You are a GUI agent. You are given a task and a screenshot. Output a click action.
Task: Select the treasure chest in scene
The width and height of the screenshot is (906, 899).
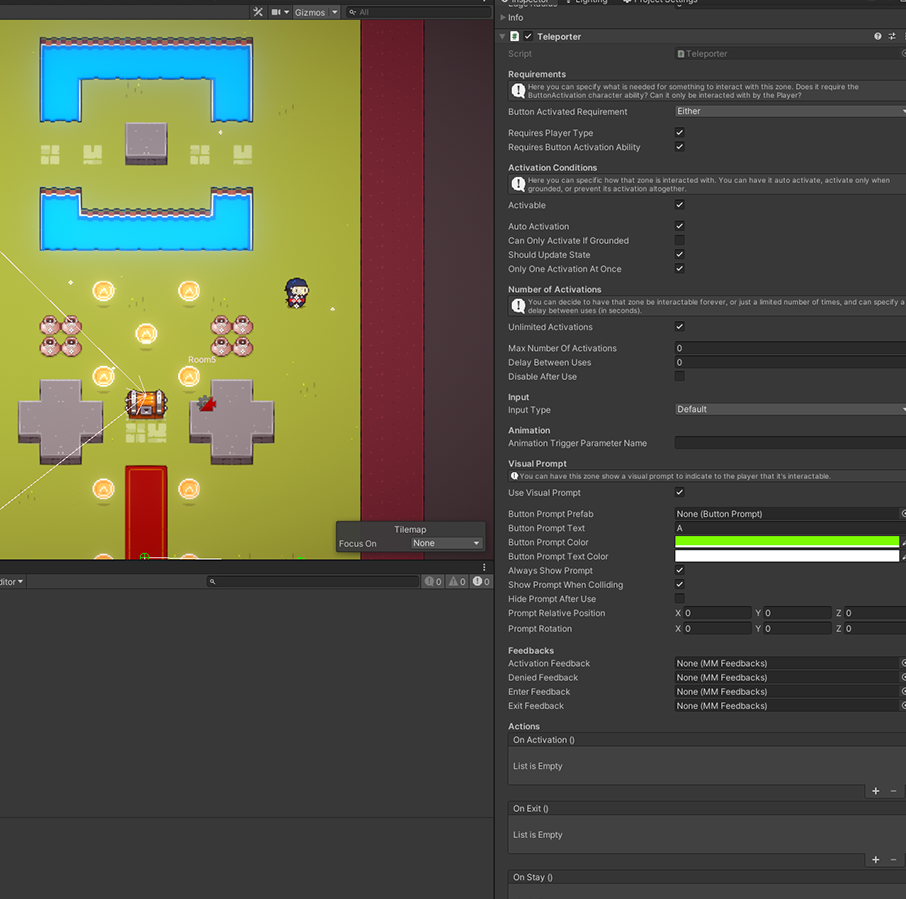[146, 404]
